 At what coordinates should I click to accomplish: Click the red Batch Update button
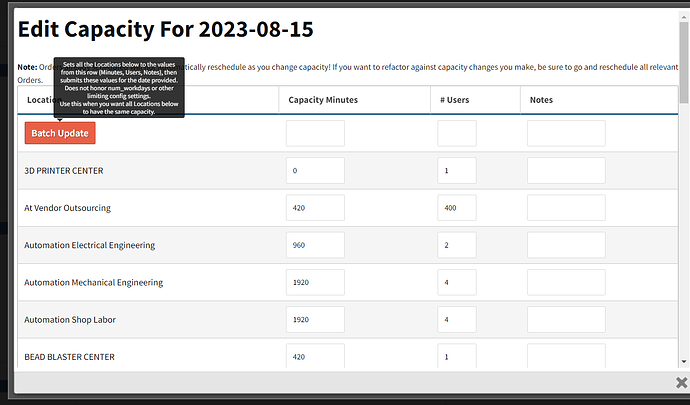pos(60,133)
